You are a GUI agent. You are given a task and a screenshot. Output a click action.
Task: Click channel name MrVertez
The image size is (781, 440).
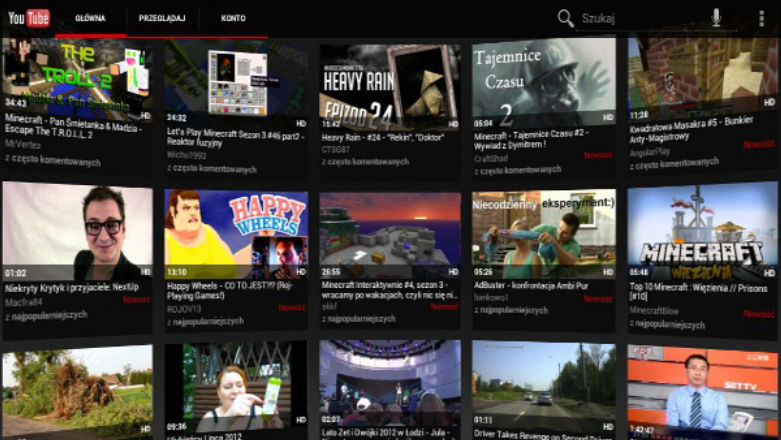pyautogui.click(x=23, y=144)
